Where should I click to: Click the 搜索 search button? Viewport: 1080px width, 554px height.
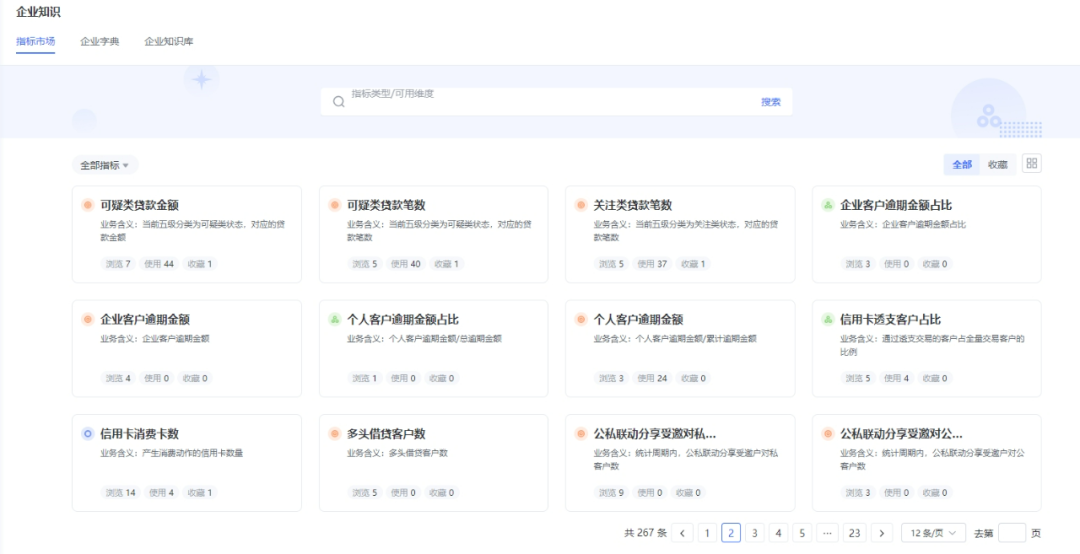(771, 102)
